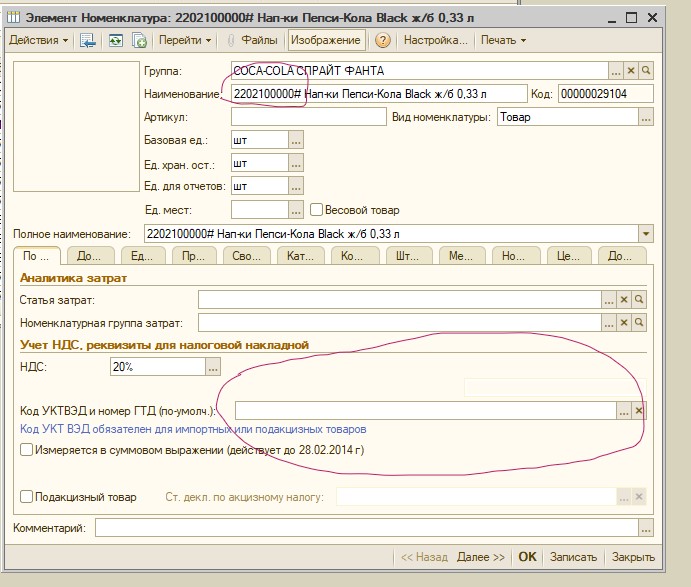The image size is (691, 587).
Task: Click the Код УКТВЭД input field
Action: (x=425, y=411)
